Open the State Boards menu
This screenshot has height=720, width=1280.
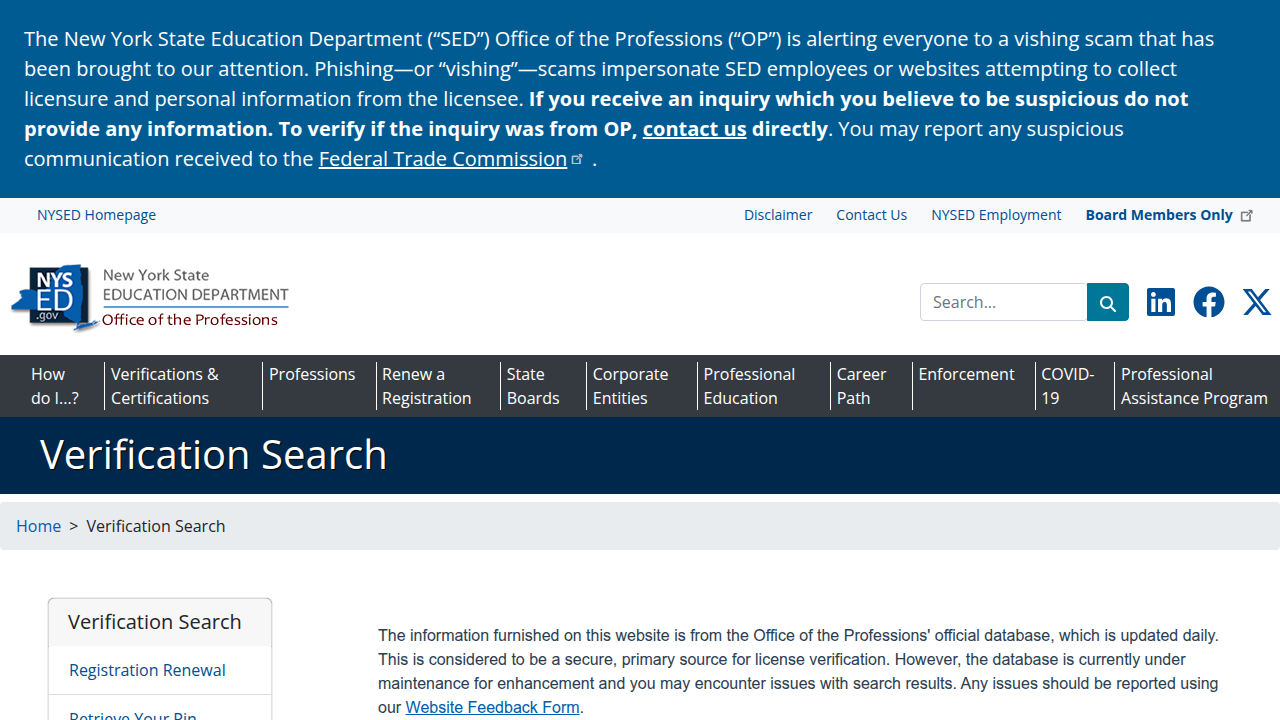click(x=533, y=386)
